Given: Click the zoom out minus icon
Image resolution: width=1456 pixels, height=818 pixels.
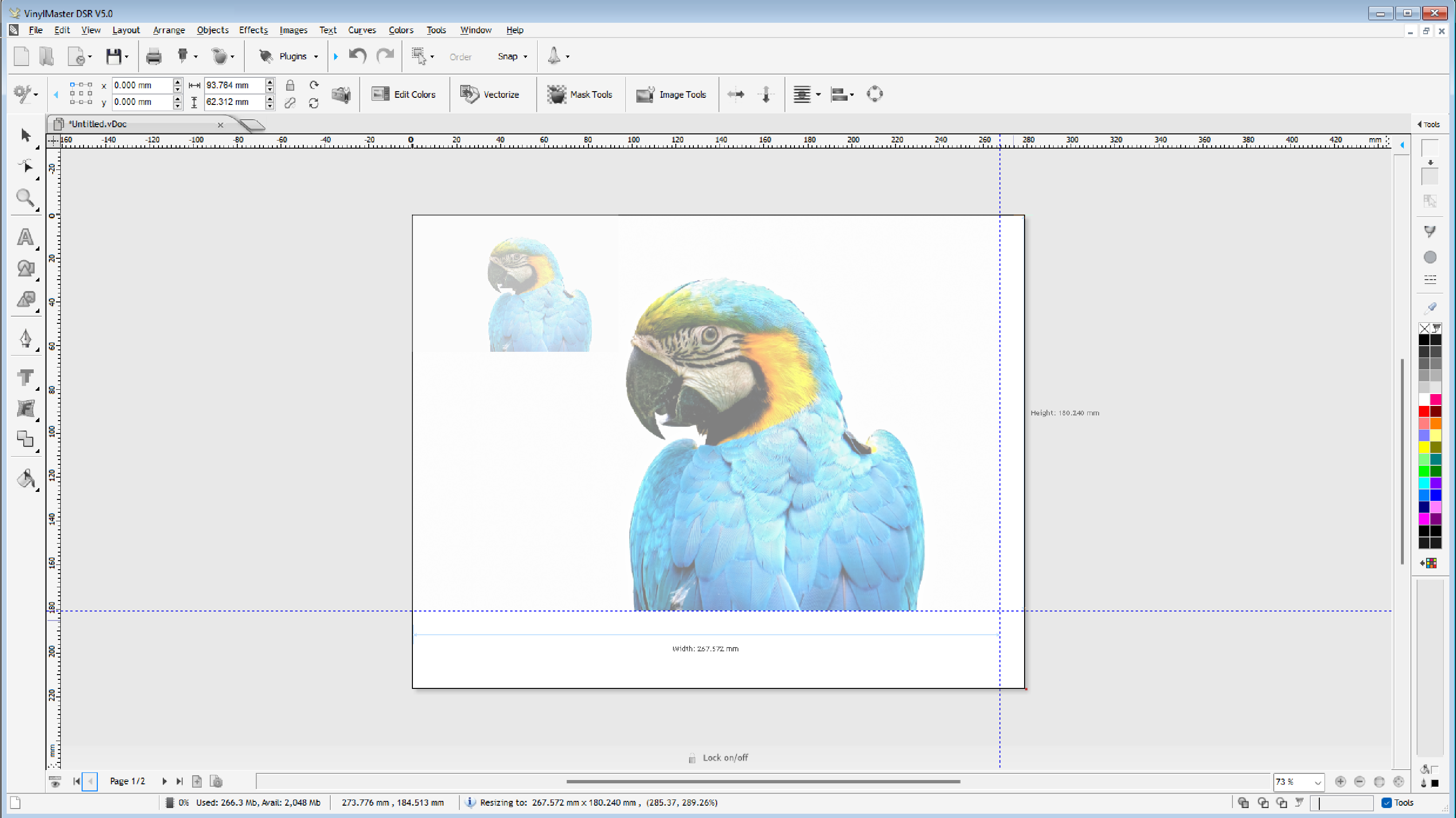Looking at the screenshot, I should coord(1360,781).
